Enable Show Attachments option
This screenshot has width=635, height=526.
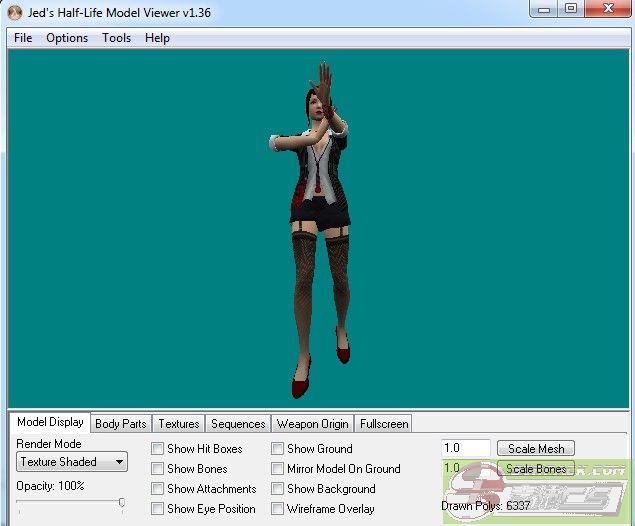point(158,489)
